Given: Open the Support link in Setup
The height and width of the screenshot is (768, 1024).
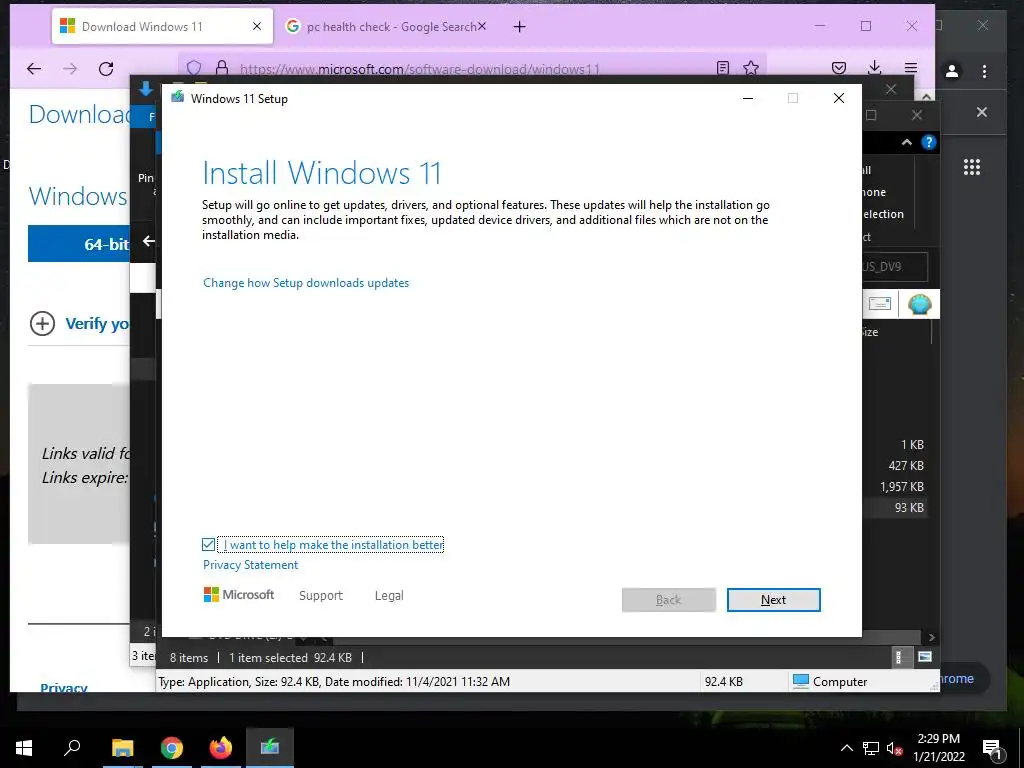Looking at the screenshot, I should (x=321, y=596).
